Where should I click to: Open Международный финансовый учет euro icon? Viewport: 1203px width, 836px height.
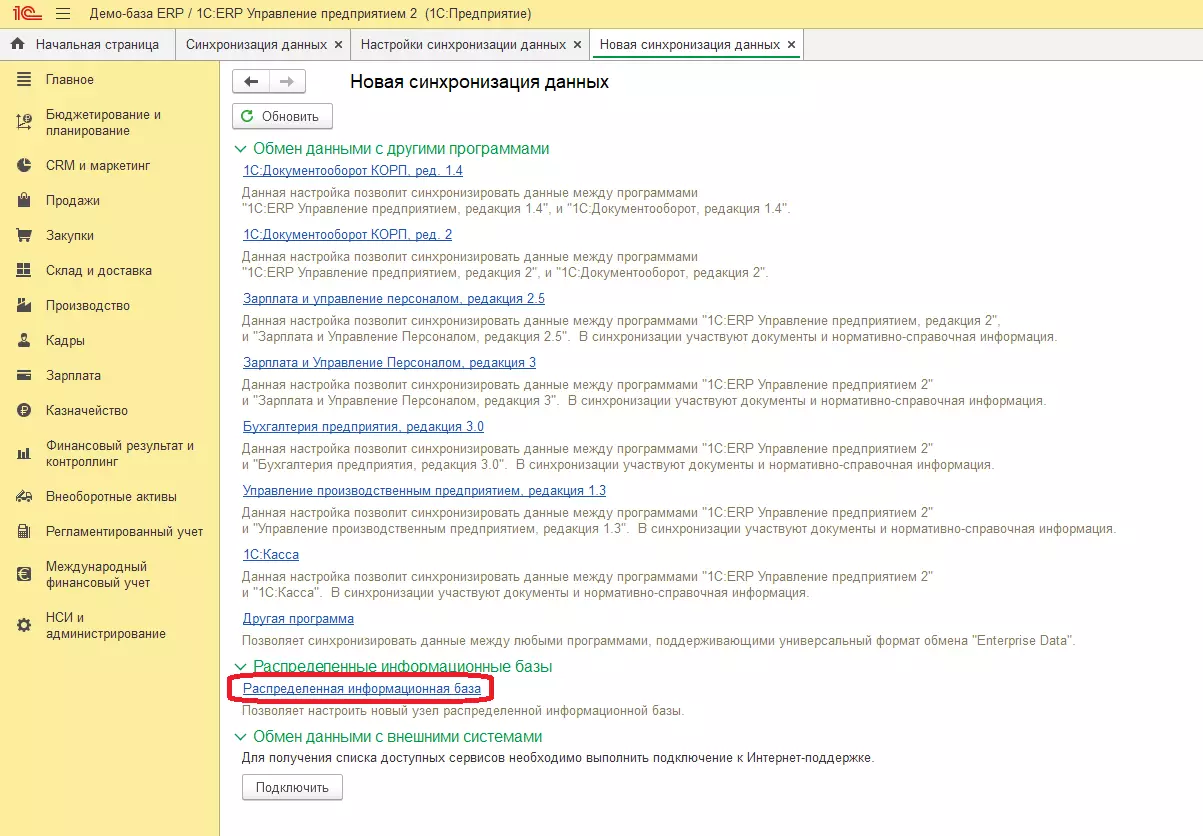(x=24, y=575)
